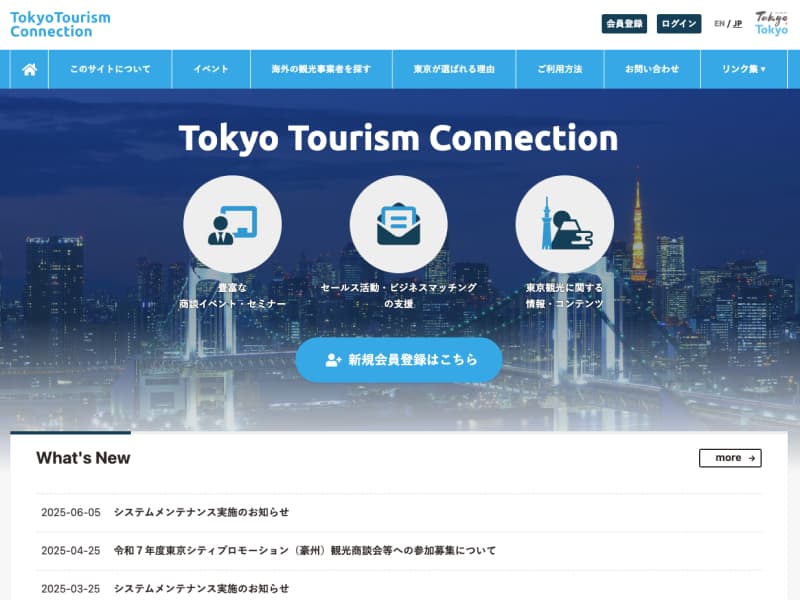Open 東京が選ばれる理由 menu item

(x=454, y=69)
